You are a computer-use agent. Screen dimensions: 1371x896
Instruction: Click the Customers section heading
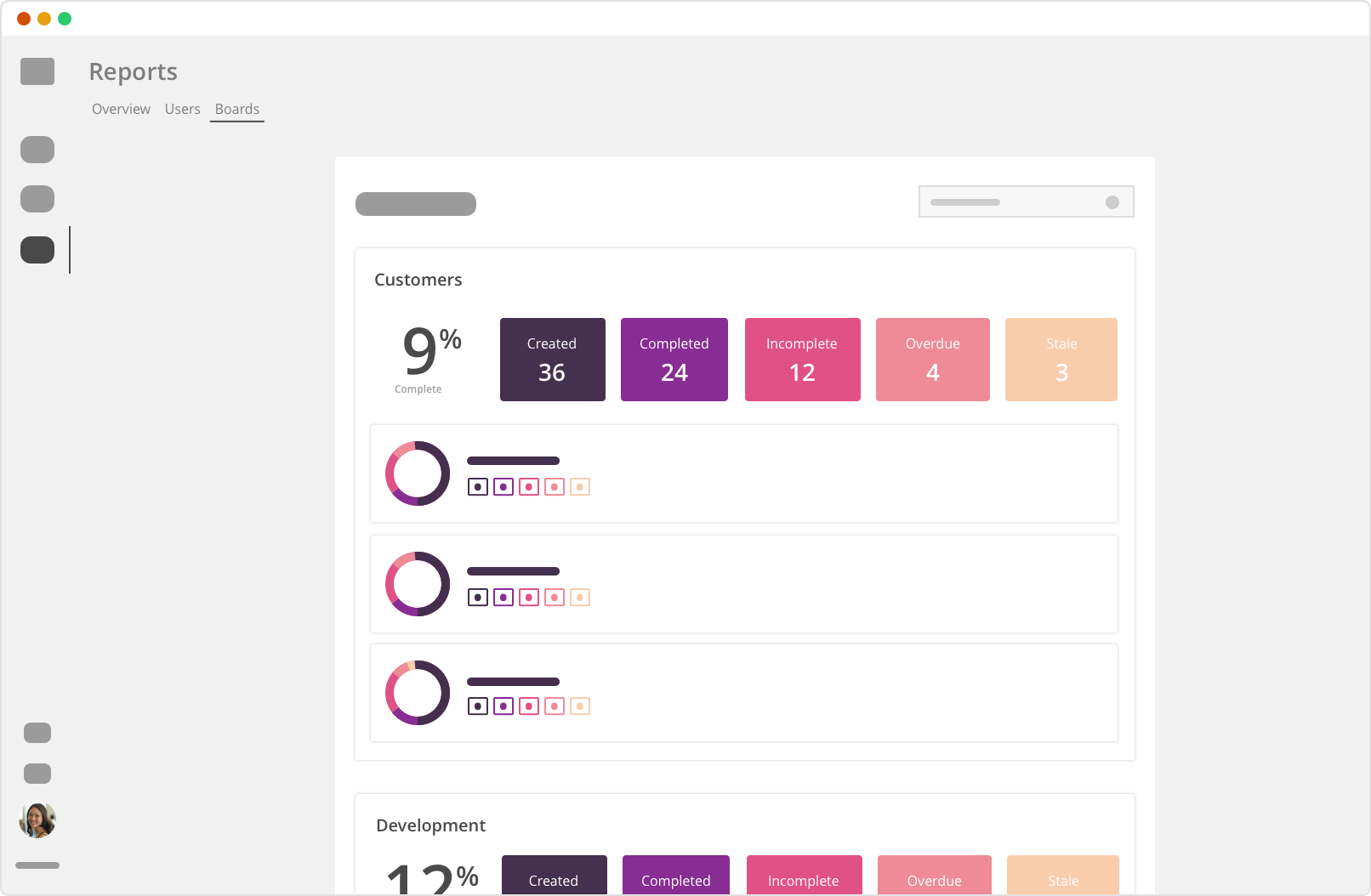(418, 280)
